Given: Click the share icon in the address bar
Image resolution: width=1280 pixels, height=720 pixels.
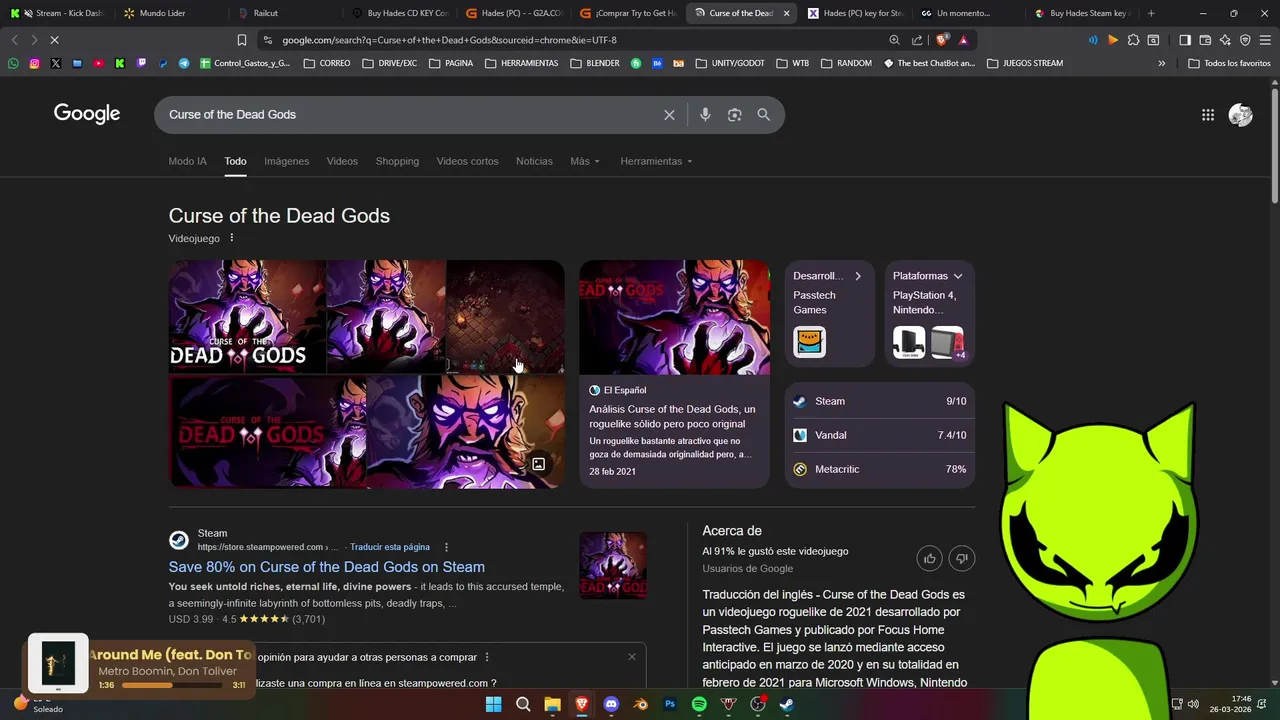Looking at the screenshot, I should click(x=917, y=40).
